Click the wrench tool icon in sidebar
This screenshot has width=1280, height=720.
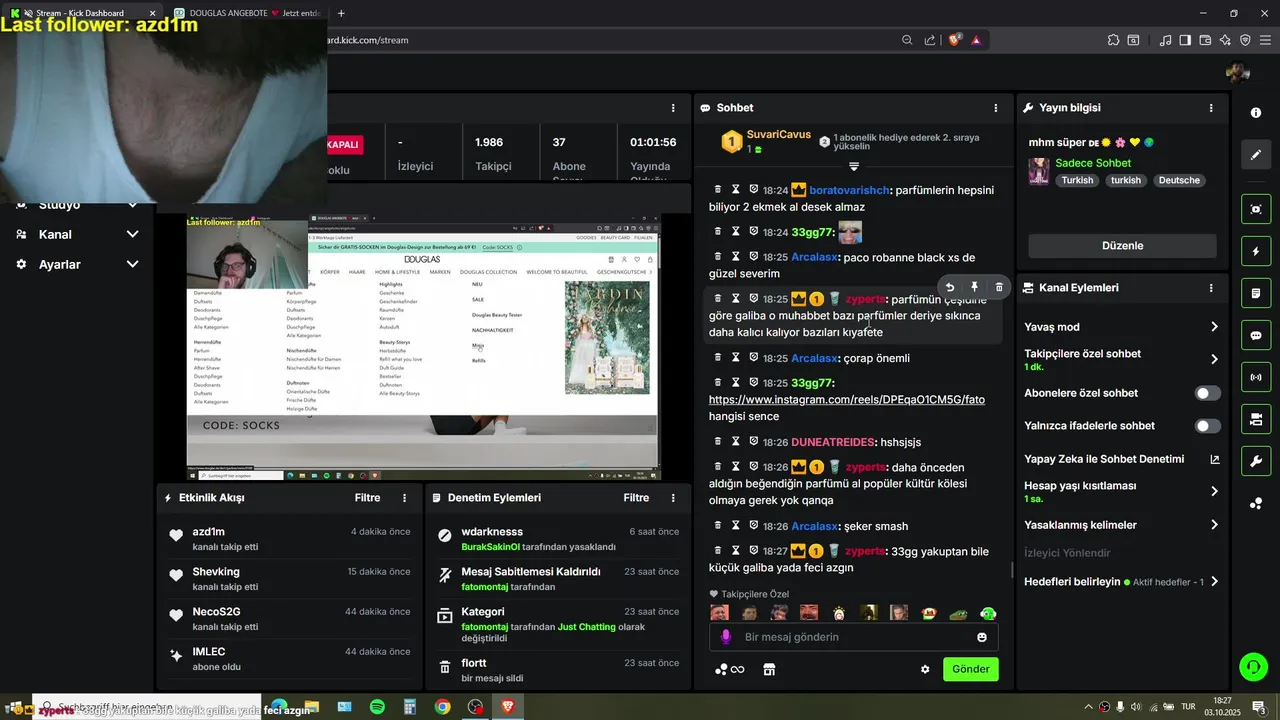click(1256, 460)
